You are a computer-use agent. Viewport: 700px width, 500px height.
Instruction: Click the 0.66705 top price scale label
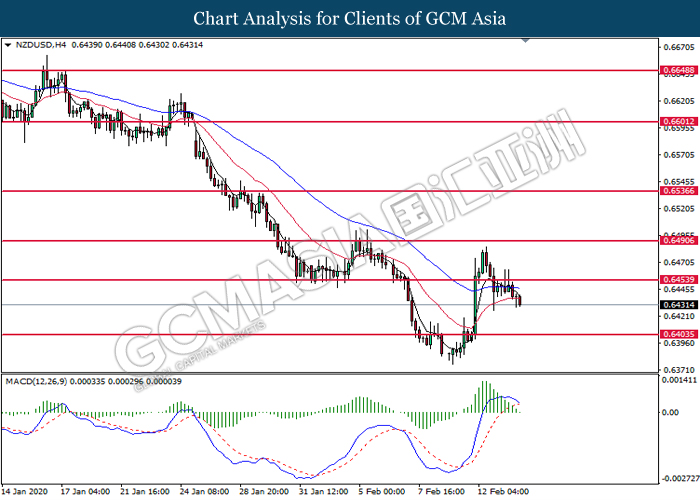coord(679,47)
